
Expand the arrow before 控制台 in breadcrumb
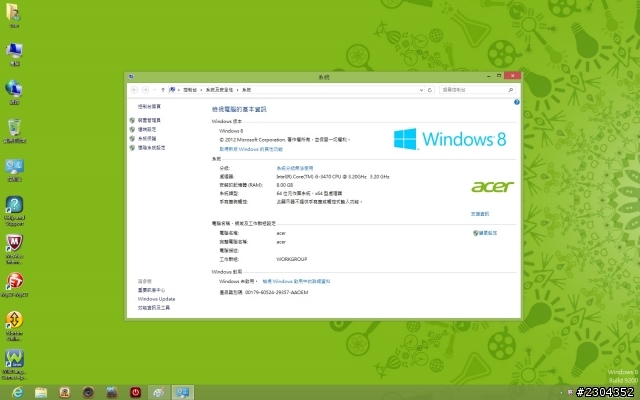point(179,90)
